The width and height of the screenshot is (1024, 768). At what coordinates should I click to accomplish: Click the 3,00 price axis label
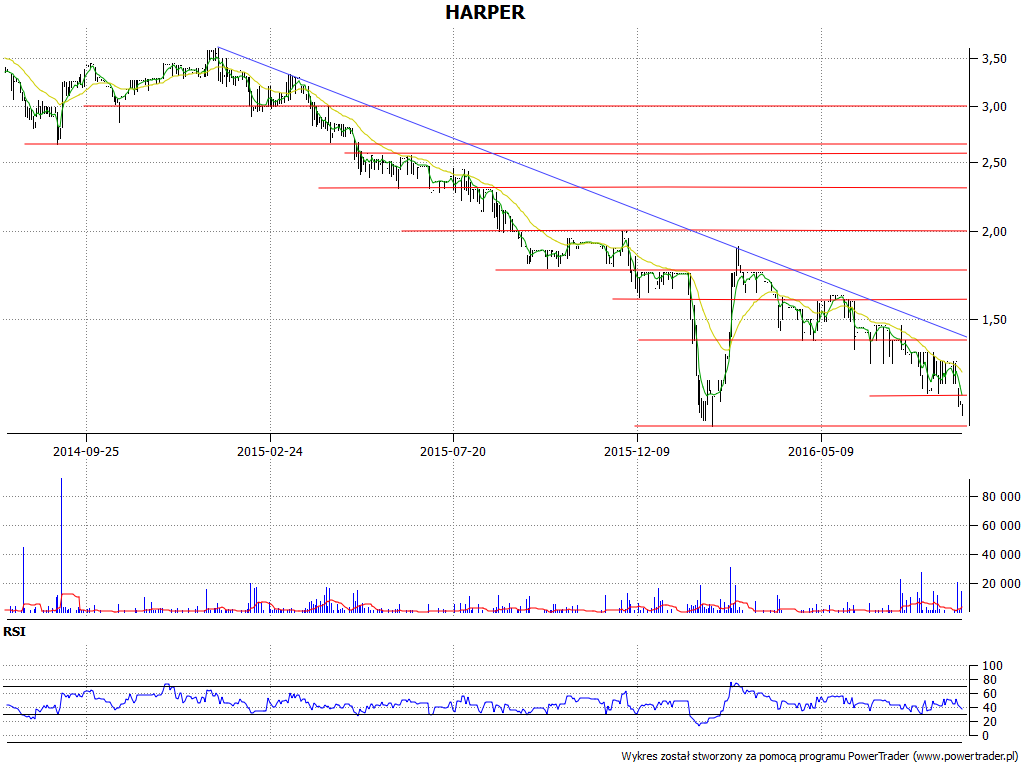tap(993, 106)
